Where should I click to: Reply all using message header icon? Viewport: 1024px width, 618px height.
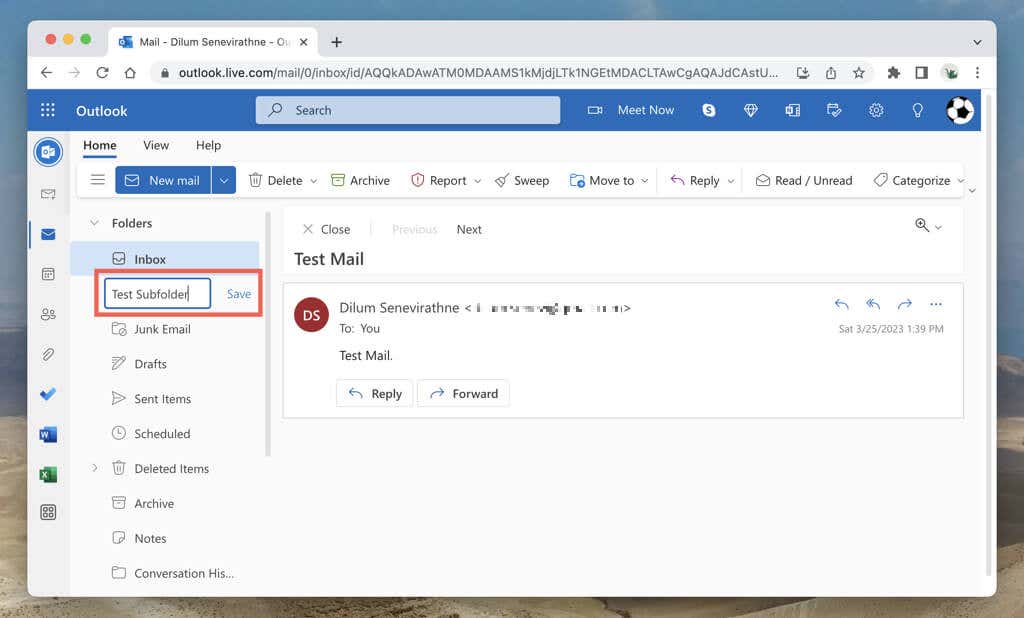872,304
